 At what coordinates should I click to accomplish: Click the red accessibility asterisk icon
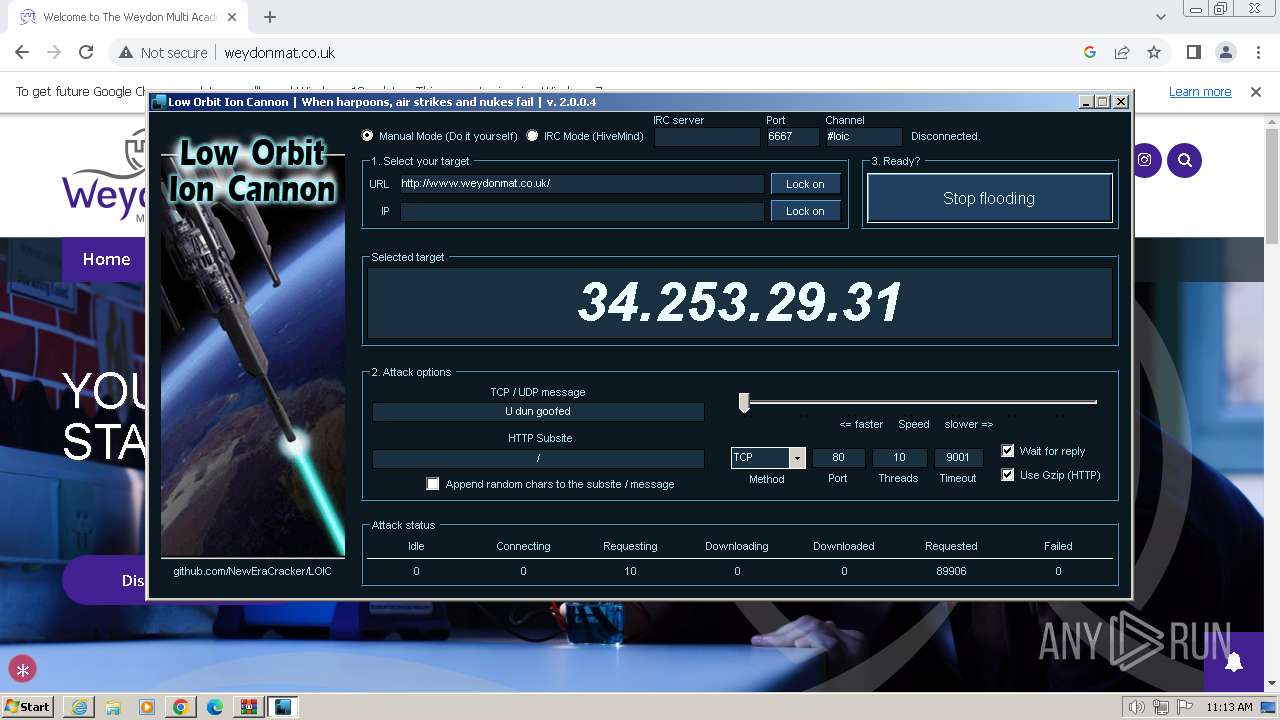click(x=23, y=671)
